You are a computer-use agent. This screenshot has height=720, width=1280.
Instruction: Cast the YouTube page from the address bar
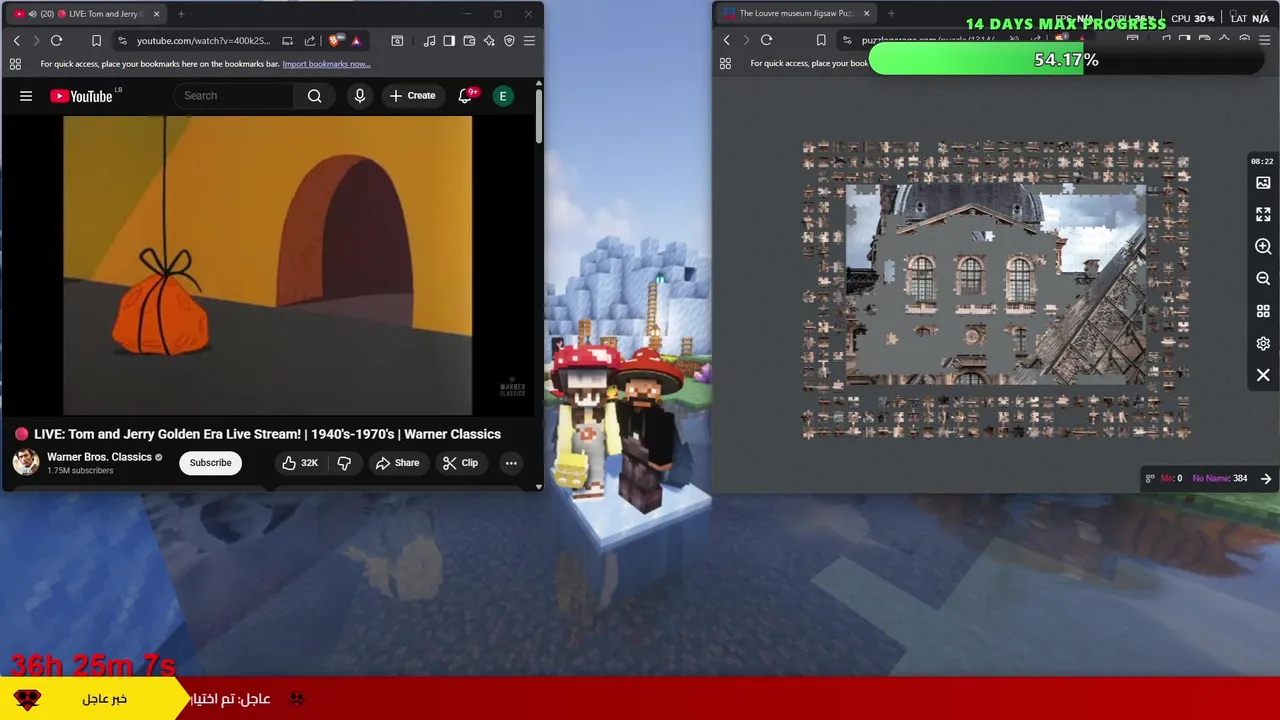pos(288,41)
